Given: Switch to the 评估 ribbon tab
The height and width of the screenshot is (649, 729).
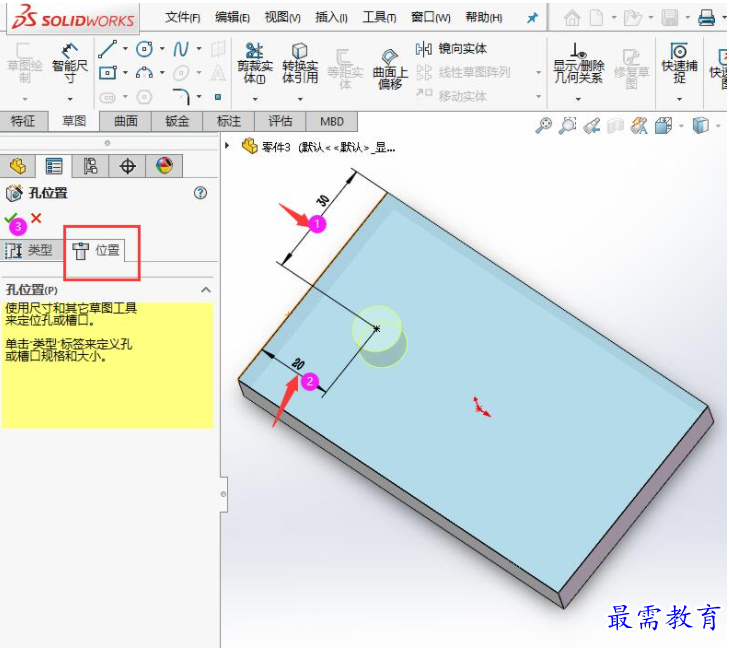Looking at the screenshot, I should coord(280,121).
